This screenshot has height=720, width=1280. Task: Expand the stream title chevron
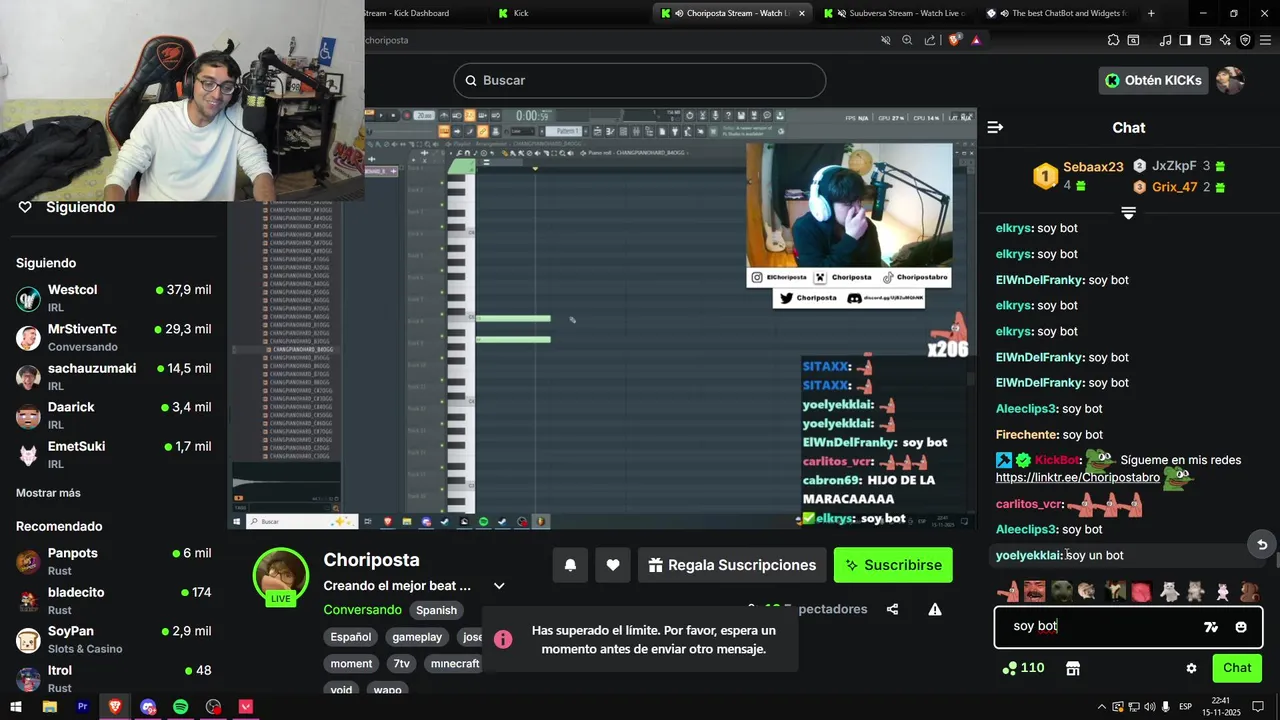click(x=499, y=586)
